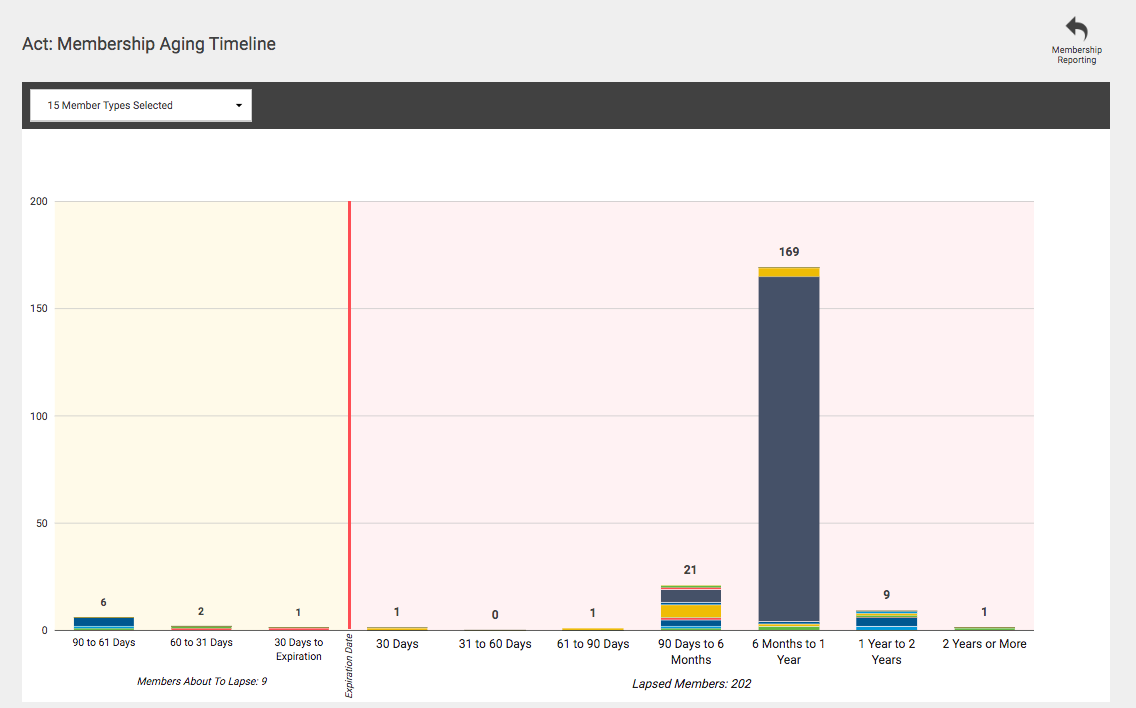Viewport: 1136px width, 708px height.
Task: Click the '2 Years or More' axis label
Action: pyautogui.click(x=984, y=644)
